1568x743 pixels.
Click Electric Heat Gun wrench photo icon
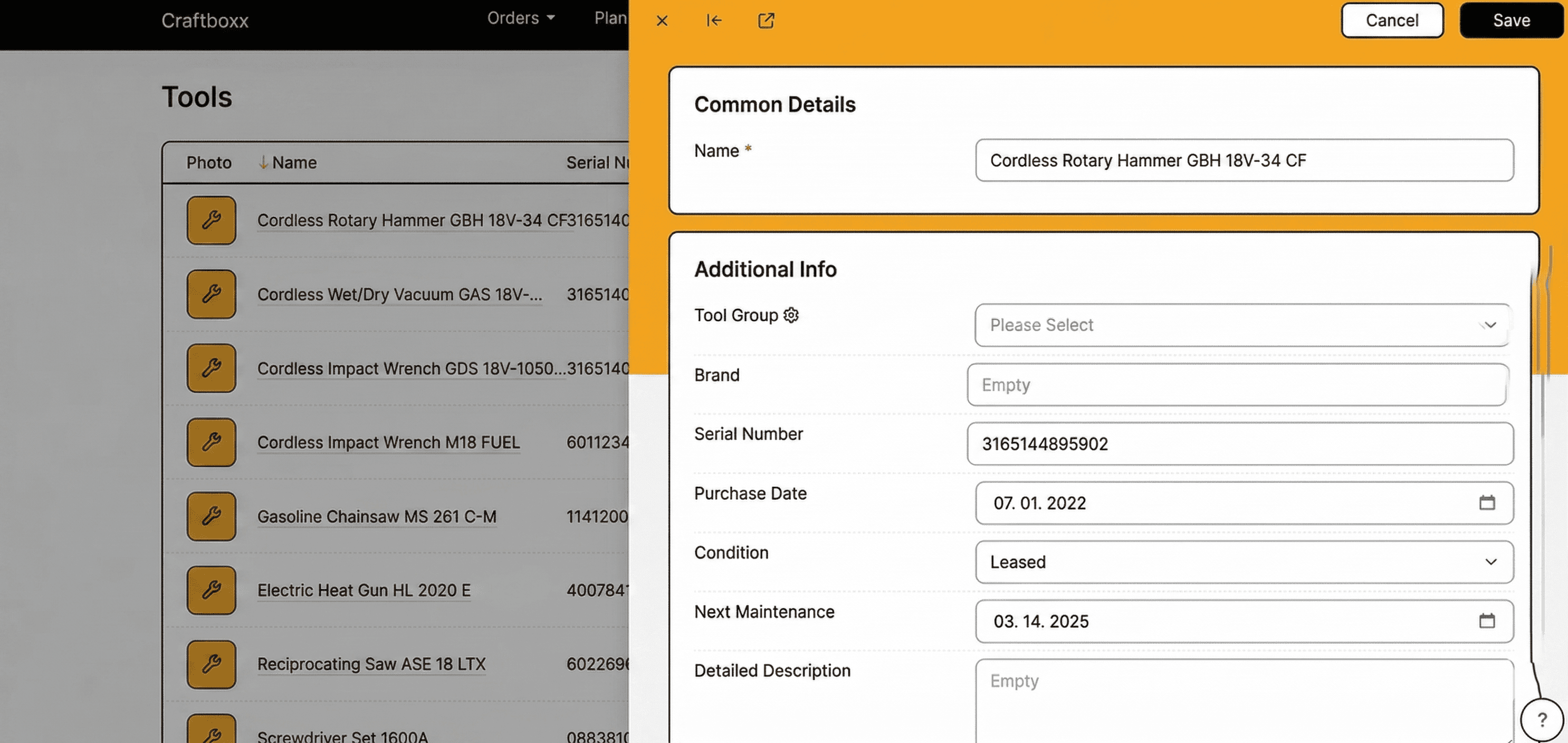pos(211,589)
